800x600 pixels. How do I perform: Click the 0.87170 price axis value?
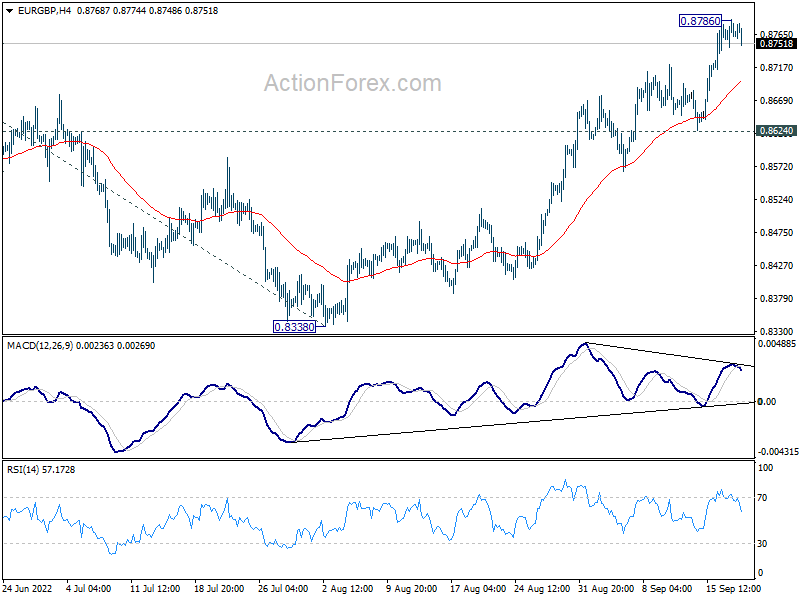coord(777,68)
